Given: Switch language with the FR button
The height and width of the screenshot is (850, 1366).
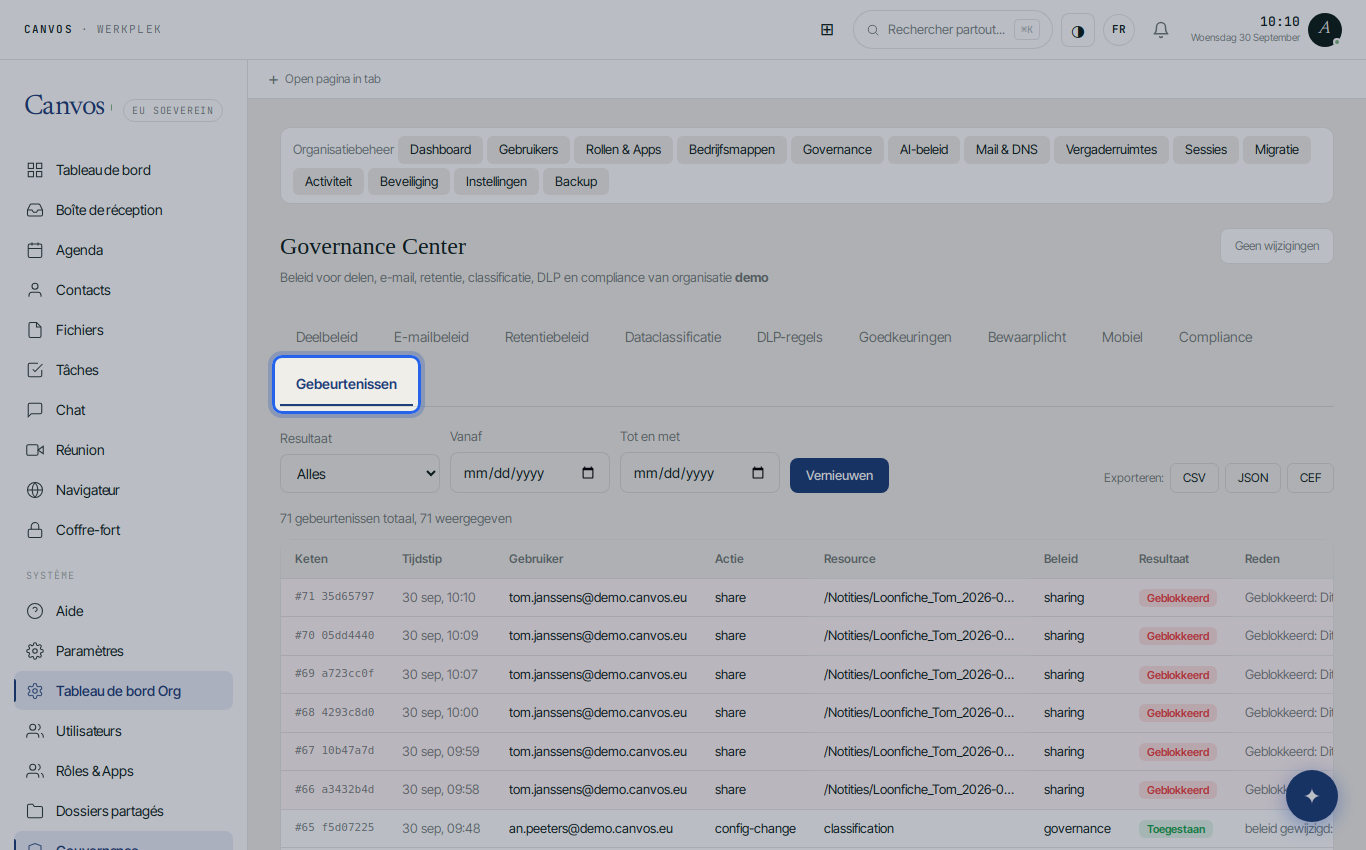Looking at the screenshot, I should (1119, 30).
